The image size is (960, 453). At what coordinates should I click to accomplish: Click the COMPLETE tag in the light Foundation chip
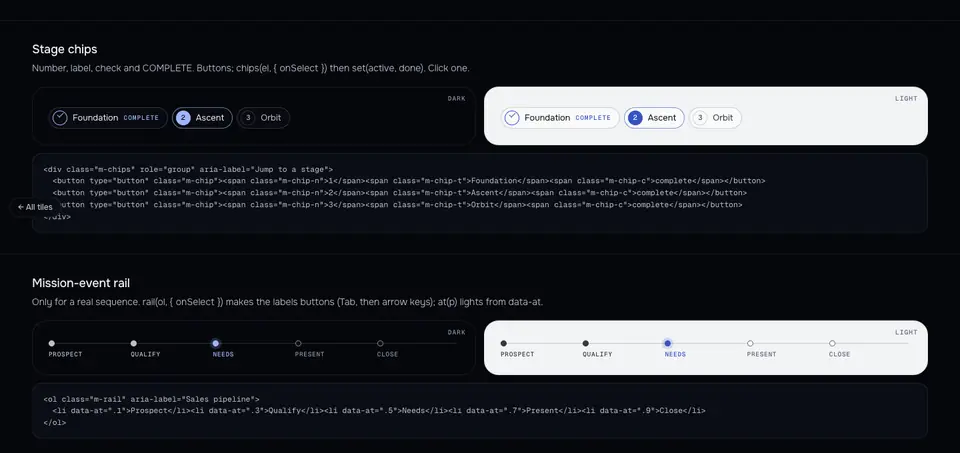coord(593,118)
